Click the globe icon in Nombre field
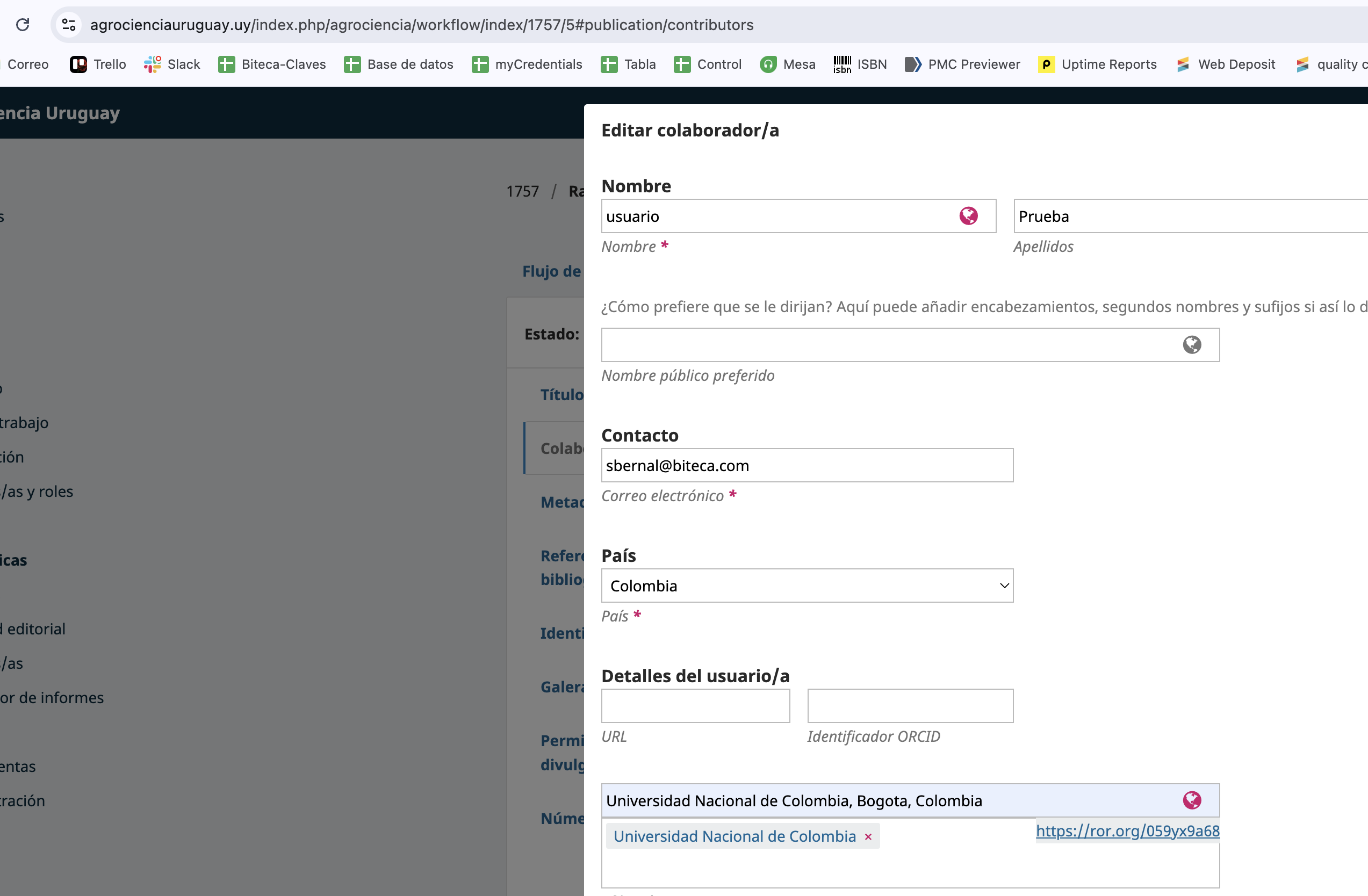 click(x=969, y=216)
